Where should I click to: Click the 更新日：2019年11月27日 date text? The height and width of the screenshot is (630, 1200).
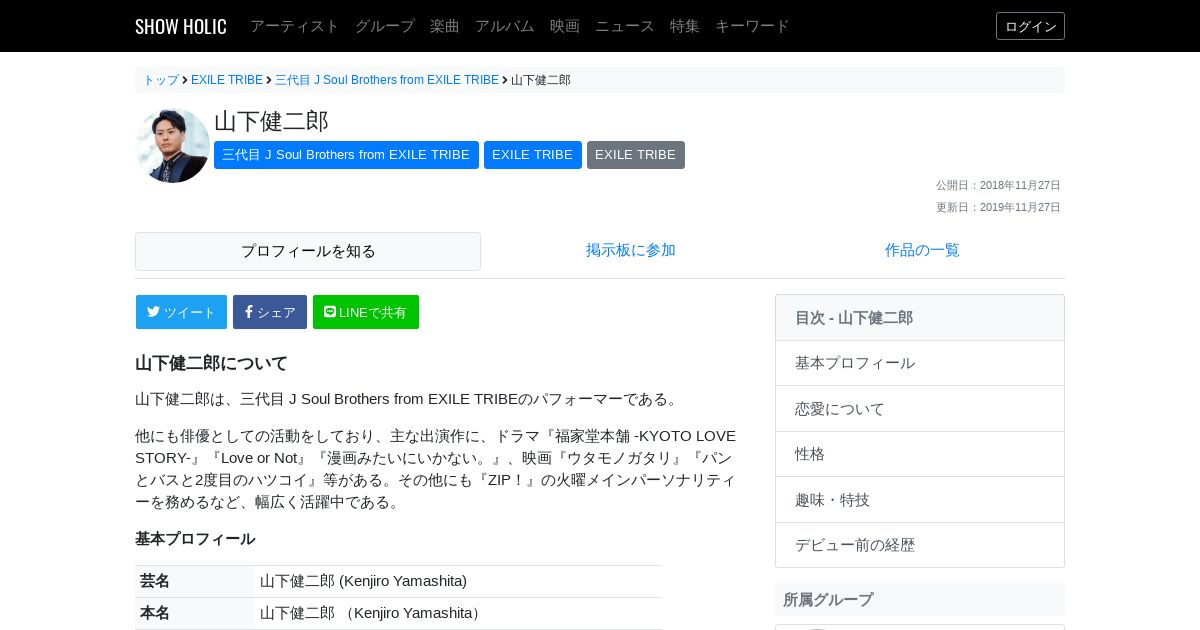pos(998,207)
